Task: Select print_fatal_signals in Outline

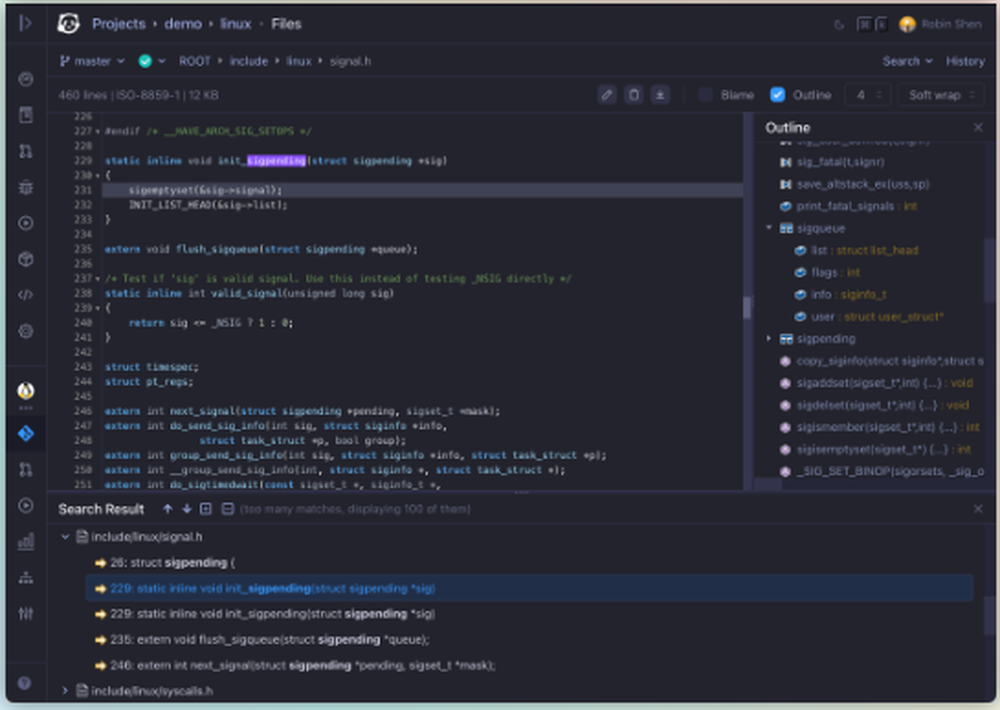Action: tap(845, 206)
